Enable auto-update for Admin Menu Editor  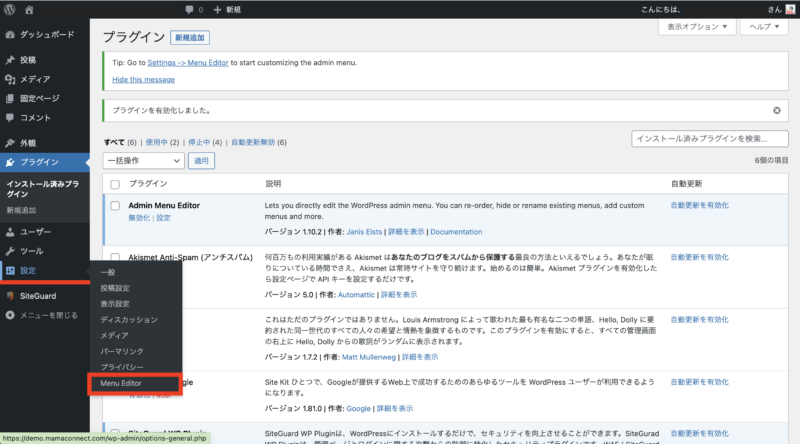tap(699, 205)
